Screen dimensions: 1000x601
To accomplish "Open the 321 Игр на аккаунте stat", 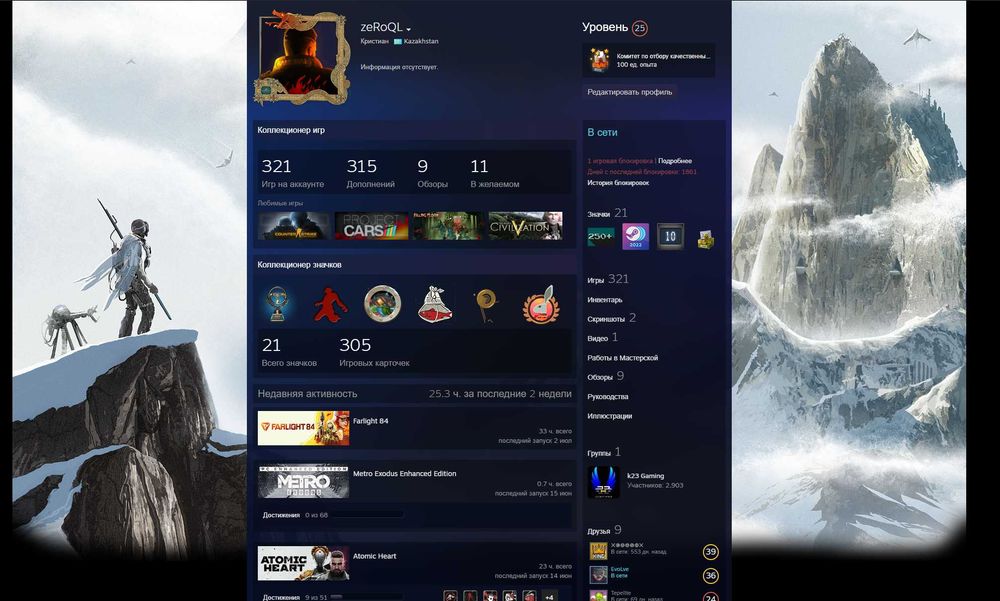I will (293, 174).
